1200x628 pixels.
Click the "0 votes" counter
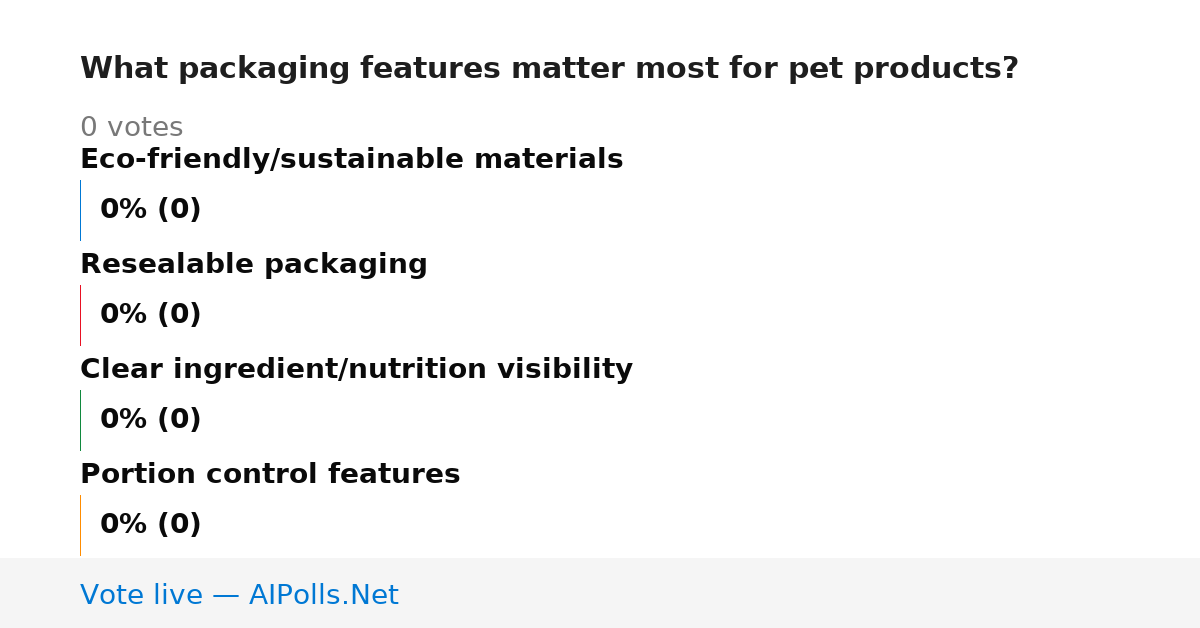(x=131, y=128)
